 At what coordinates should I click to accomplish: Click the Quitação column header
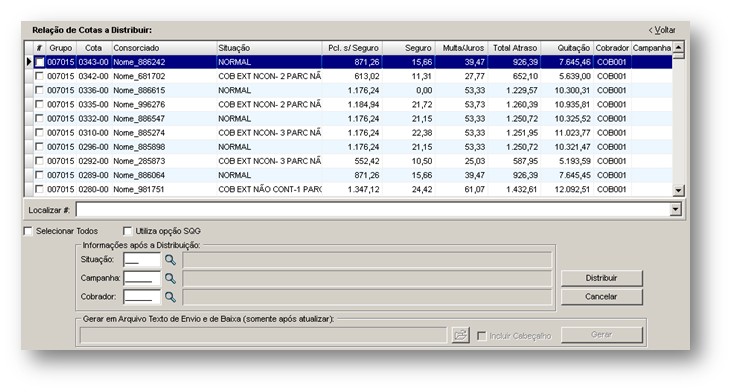[567, 48]
